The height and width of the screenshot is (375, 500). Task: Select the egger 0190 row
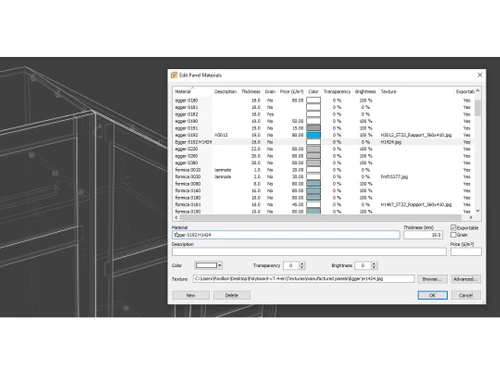[323, 121]
